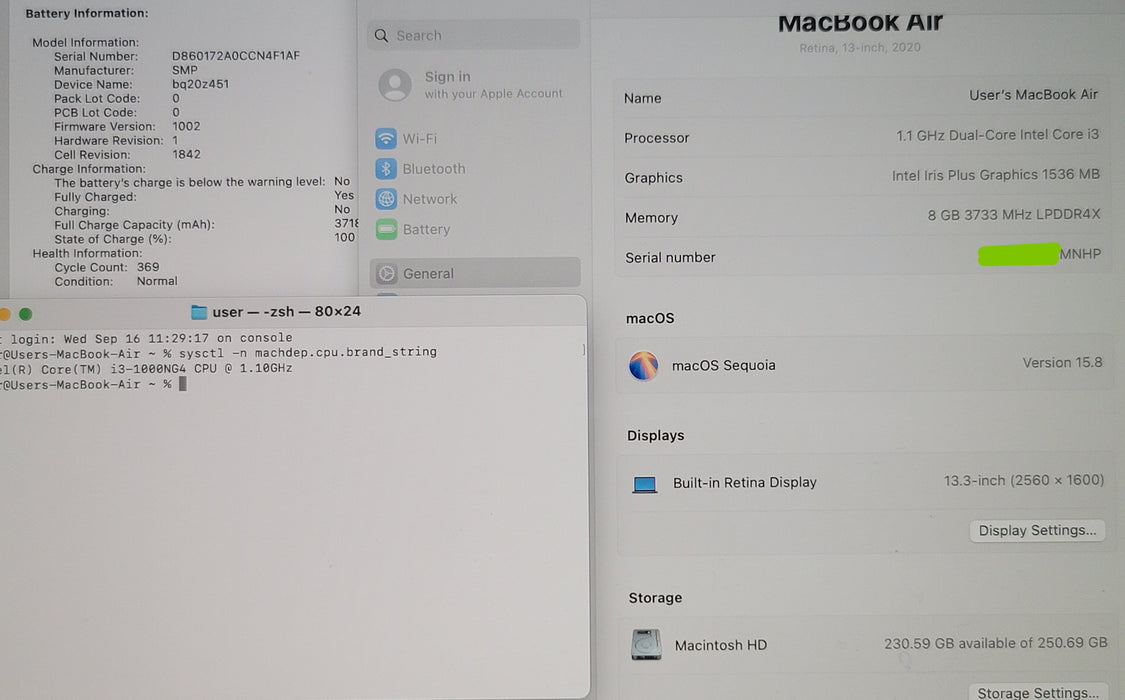Click the Cell Revision value 1842
1125x700 pixels.
point(186,154)
